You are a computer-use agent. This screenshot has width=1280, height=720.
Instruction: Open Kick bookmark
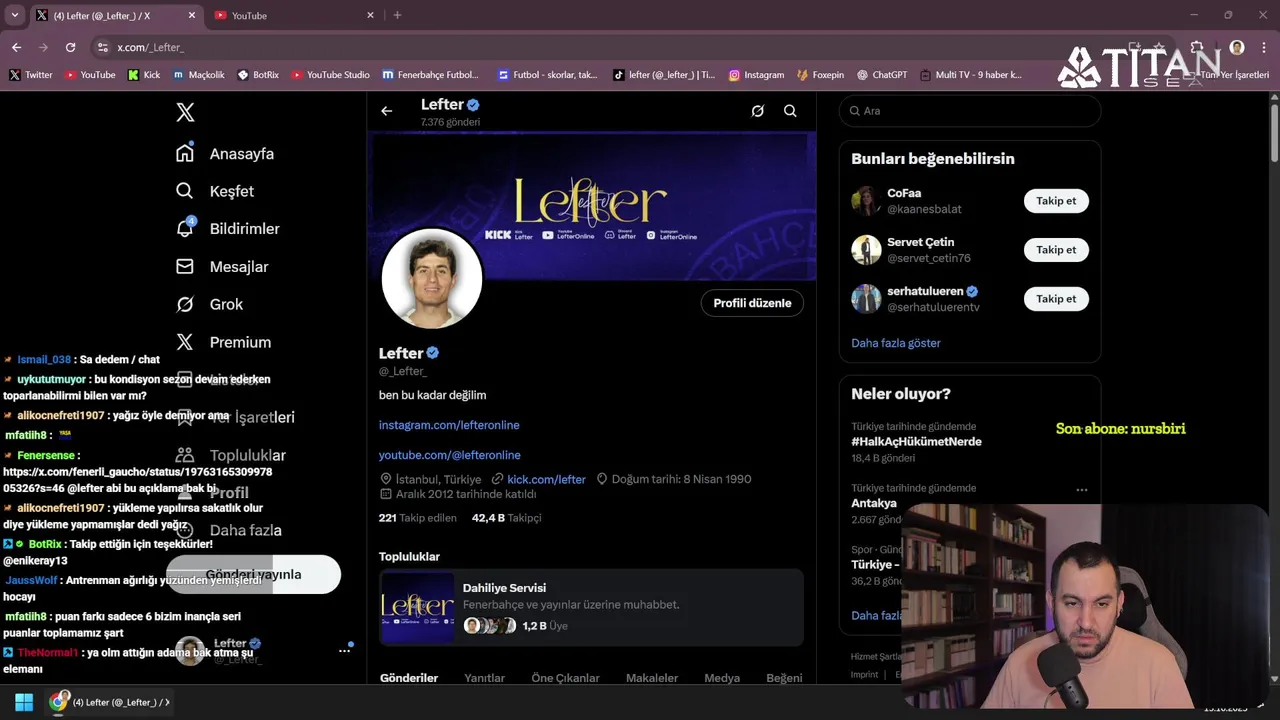pos(144,75)
